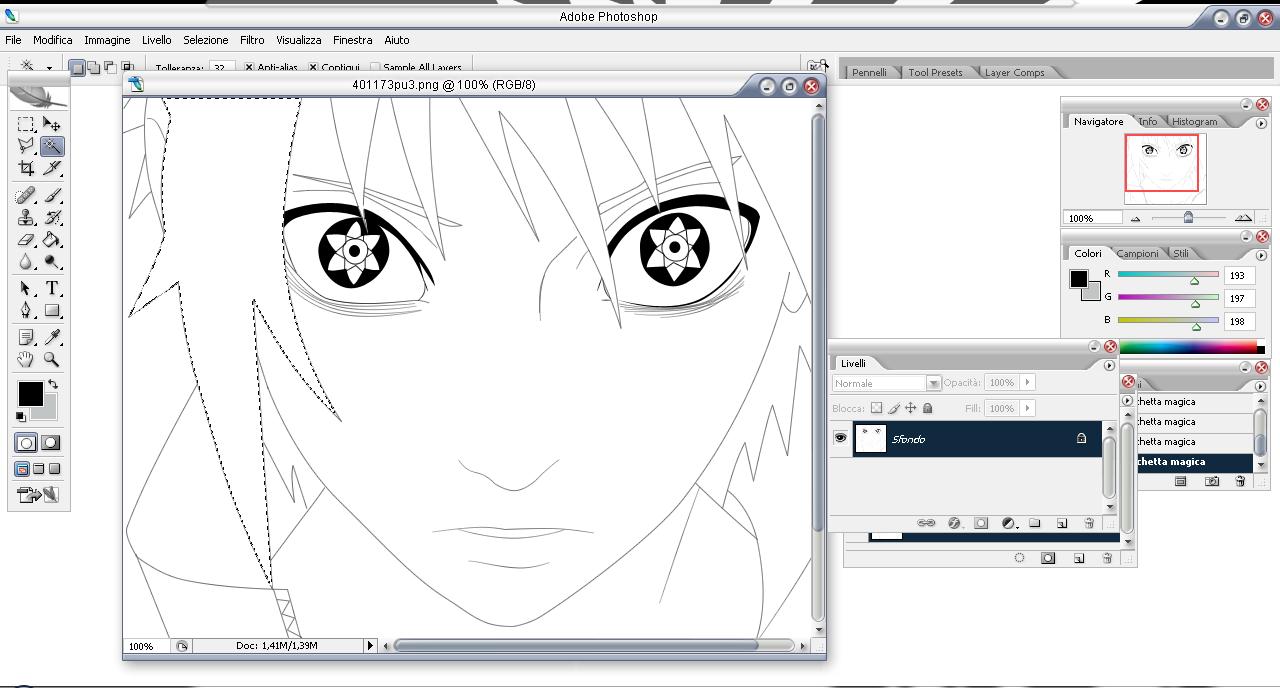Hide the Sfondo layer via eye icon
This screenshot has width=1280, height=688.
tap(840, 438)
